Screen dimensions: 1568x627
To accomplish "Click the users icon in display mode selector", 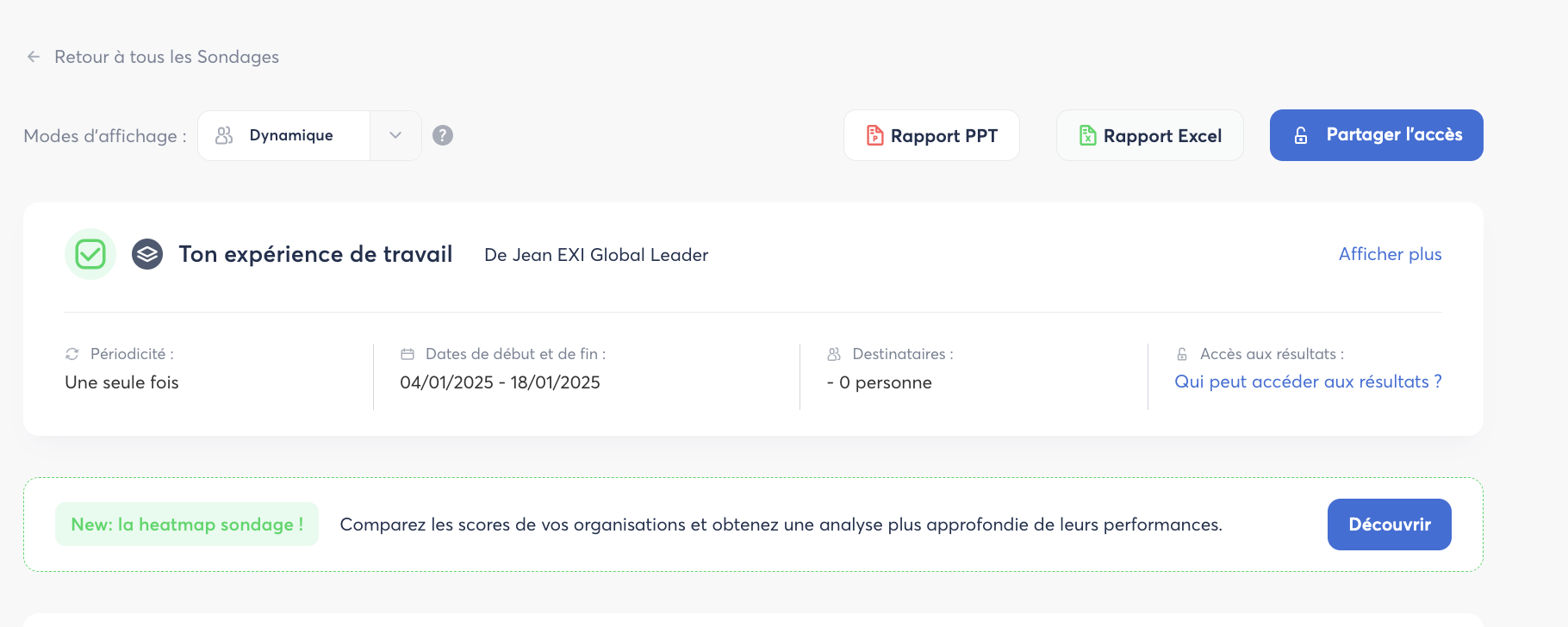I will (224, 135).
